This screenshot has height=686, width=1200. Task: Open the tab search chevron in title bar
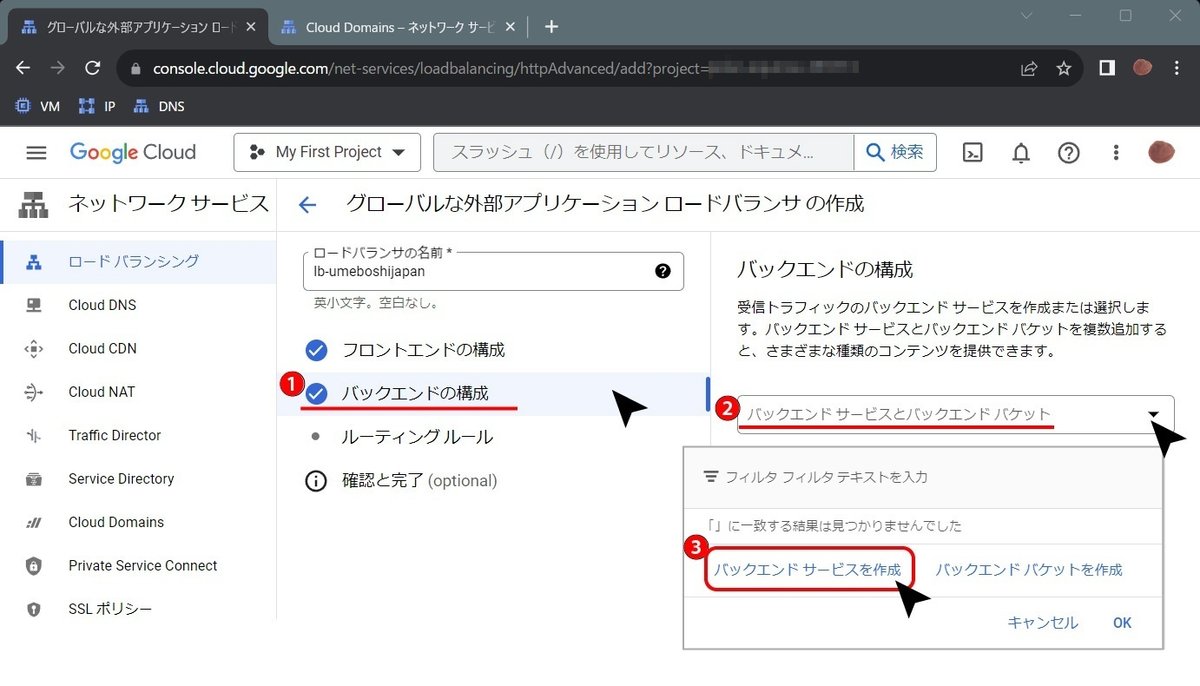[x=1026, y=15]
